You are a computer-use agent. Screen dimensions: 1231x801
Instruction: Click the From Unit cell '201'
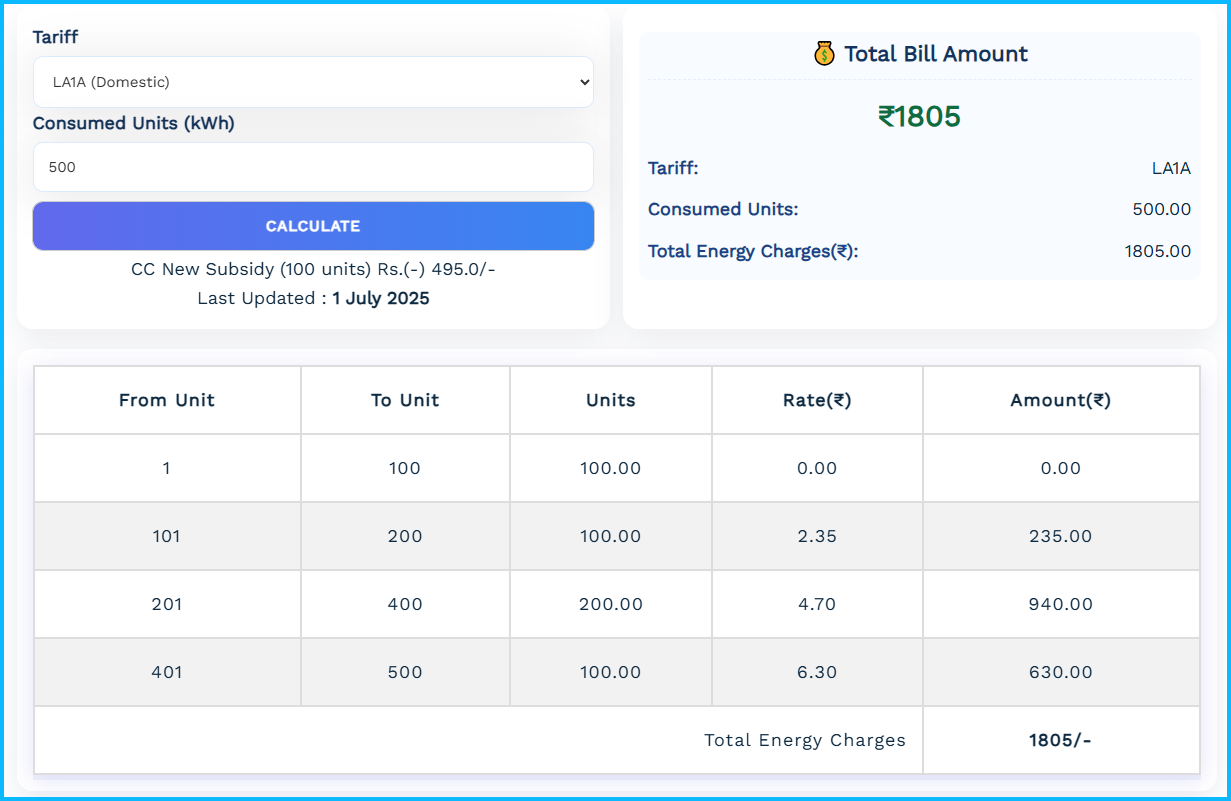[x=167, y=604]
